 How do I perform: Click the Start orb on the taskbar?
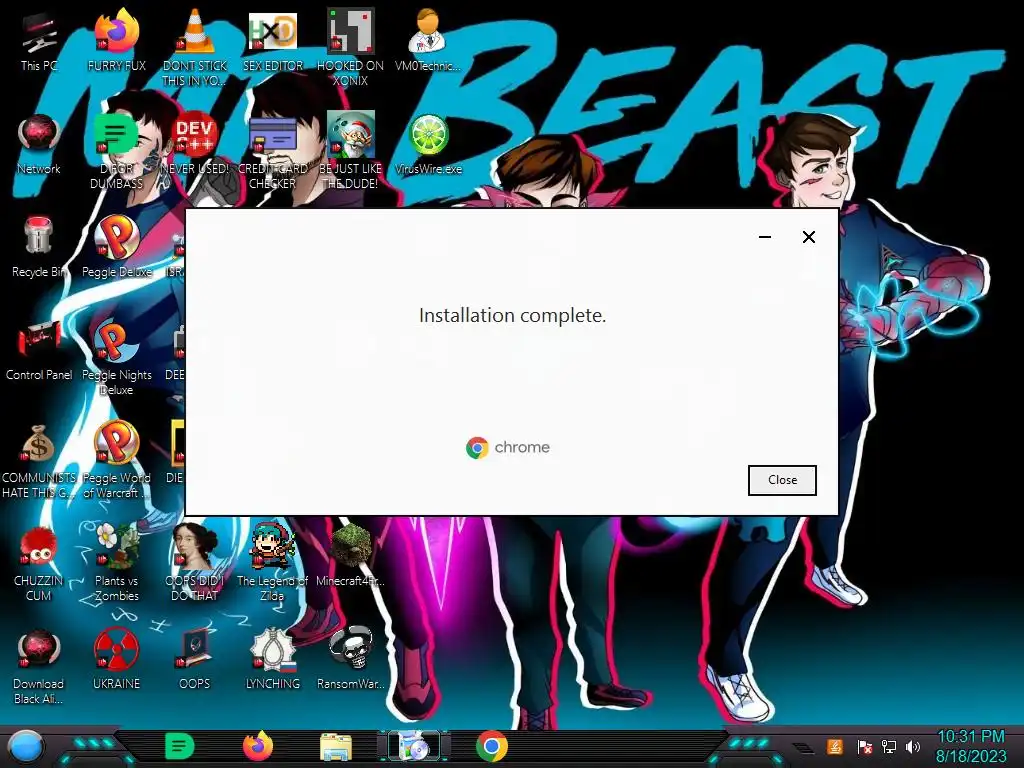point(25,746)
